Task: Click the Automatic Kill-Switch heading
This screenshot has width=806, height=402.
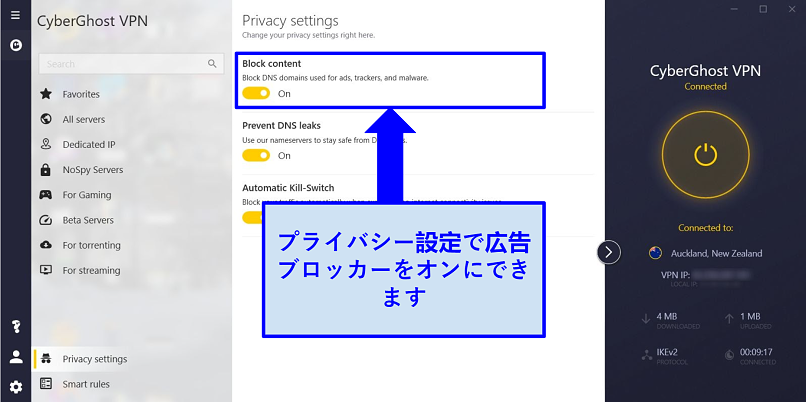Action: pos(288,188)
